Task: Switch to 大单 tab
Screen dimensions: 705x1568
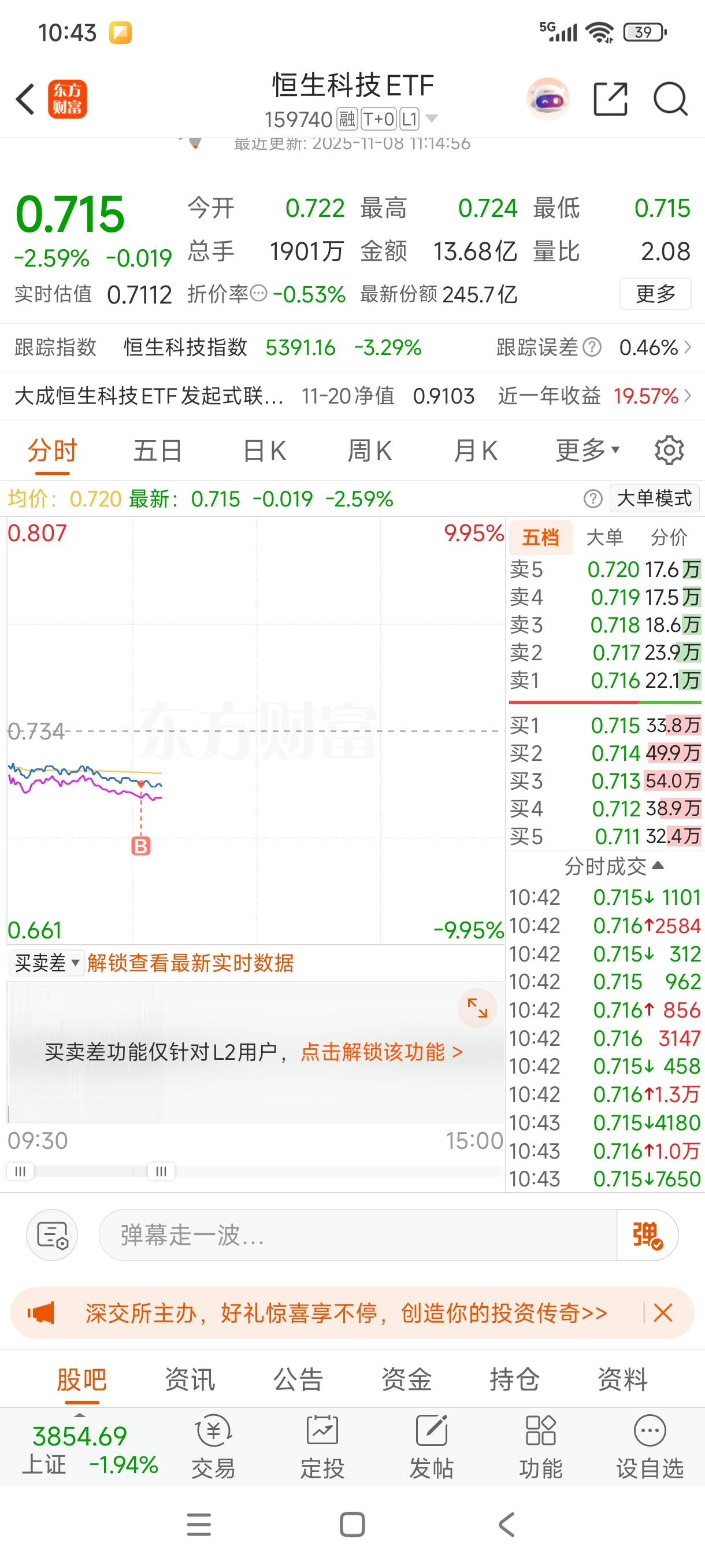Action: point(604,537)
